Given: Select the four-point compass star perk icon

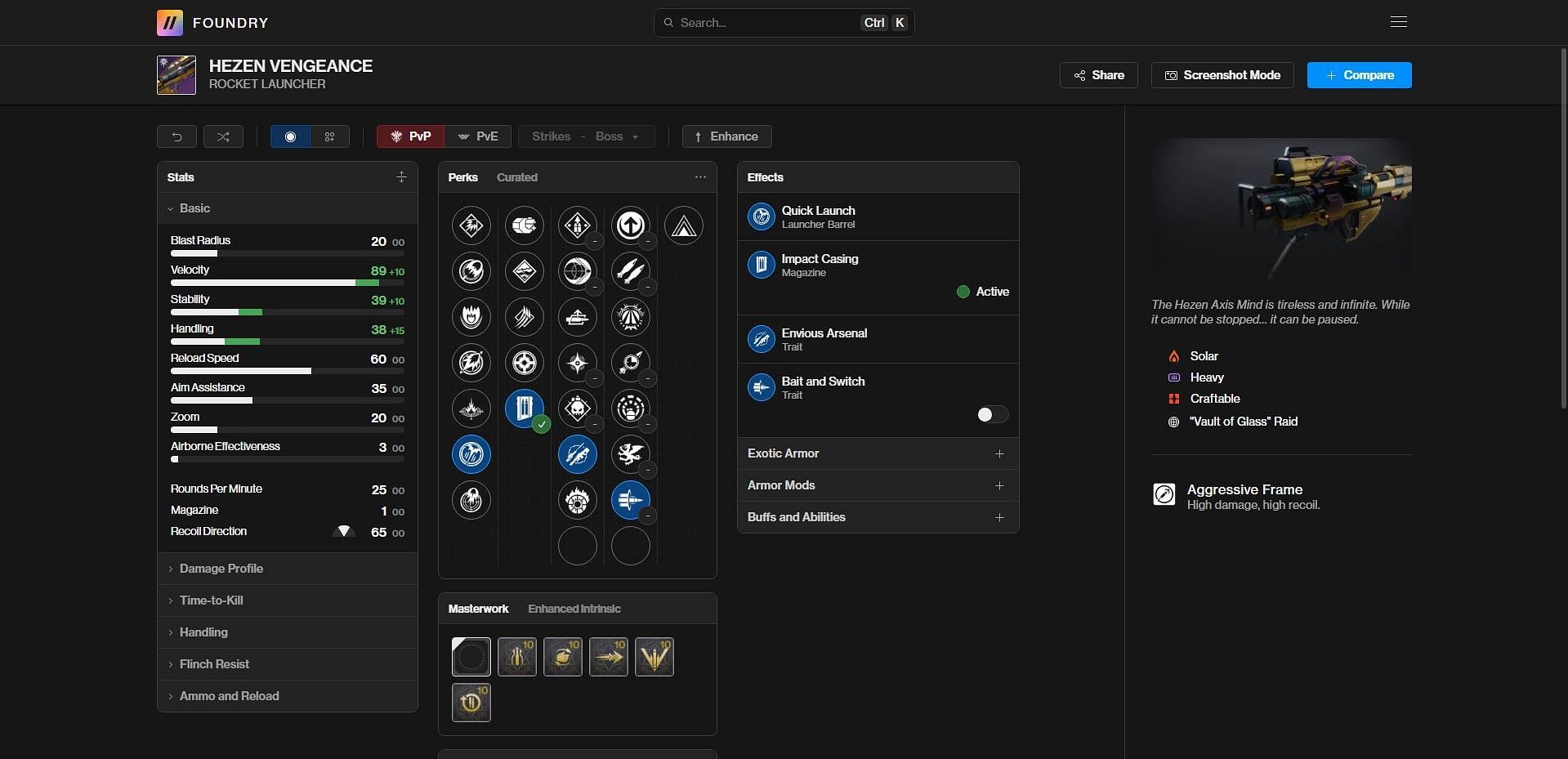Looking at the screenshot, I should pyautogui.click(x=578, y=363).
